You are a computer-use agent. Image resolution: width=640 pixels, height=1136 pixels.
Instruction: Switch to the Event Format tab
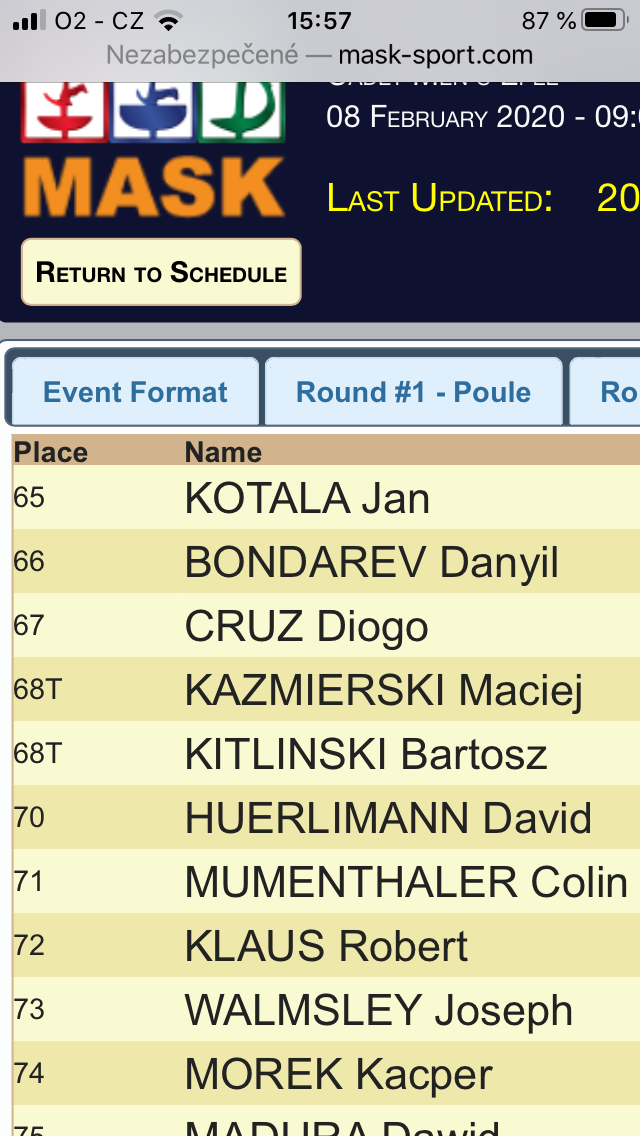pyautogui.click(x=135, y=392)
